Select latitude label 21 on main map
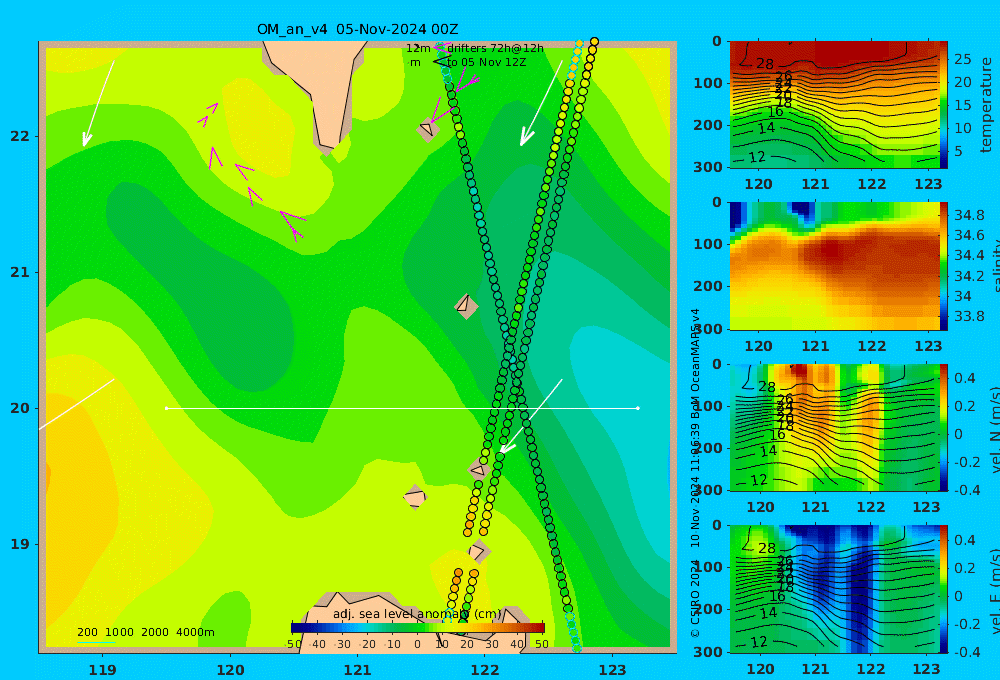This screenshot has width=1000, height=680. click(20, 272)
